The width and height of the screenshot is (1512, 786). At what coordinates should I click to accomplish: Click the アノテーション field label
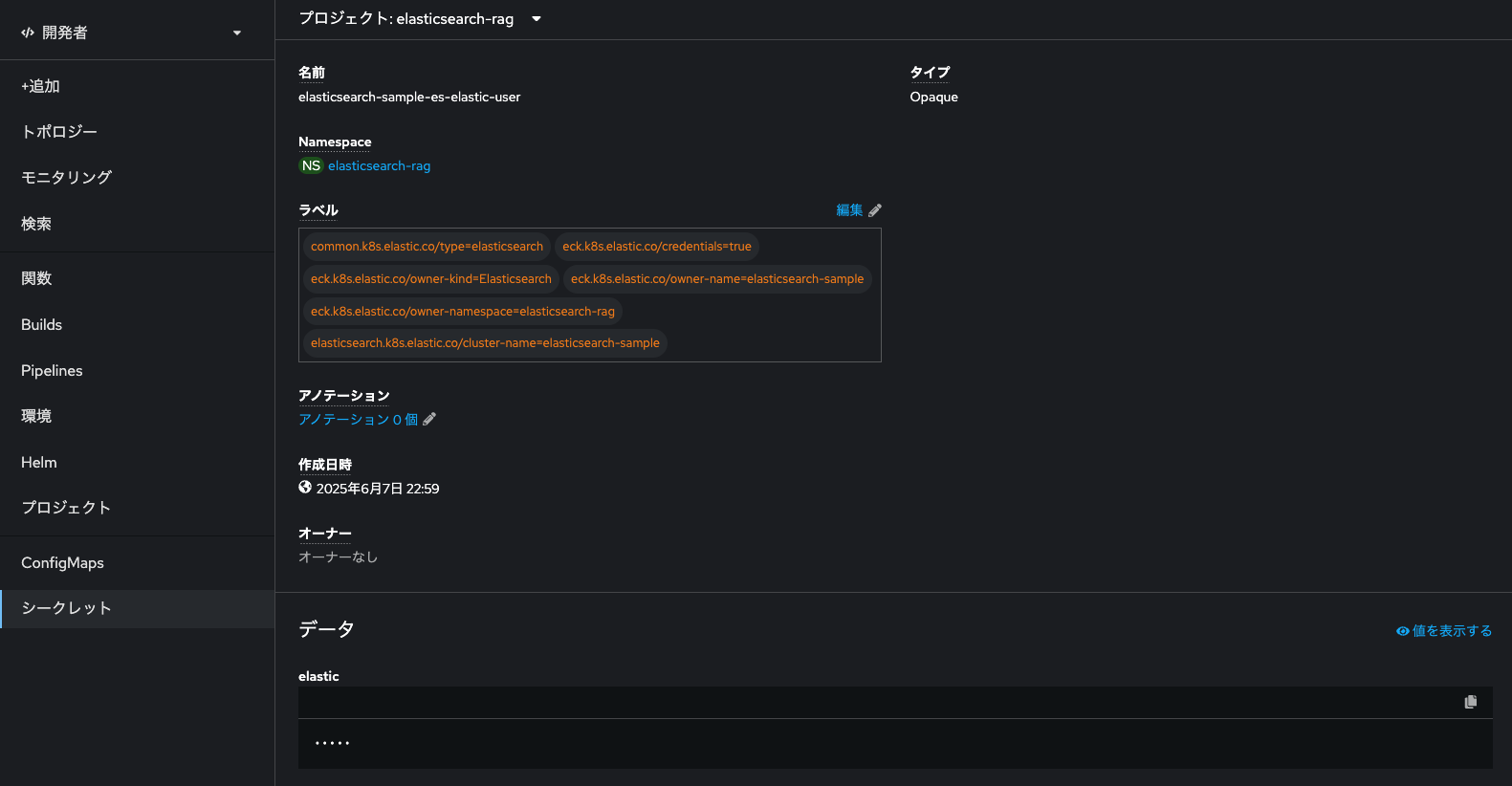coord(344,396)
